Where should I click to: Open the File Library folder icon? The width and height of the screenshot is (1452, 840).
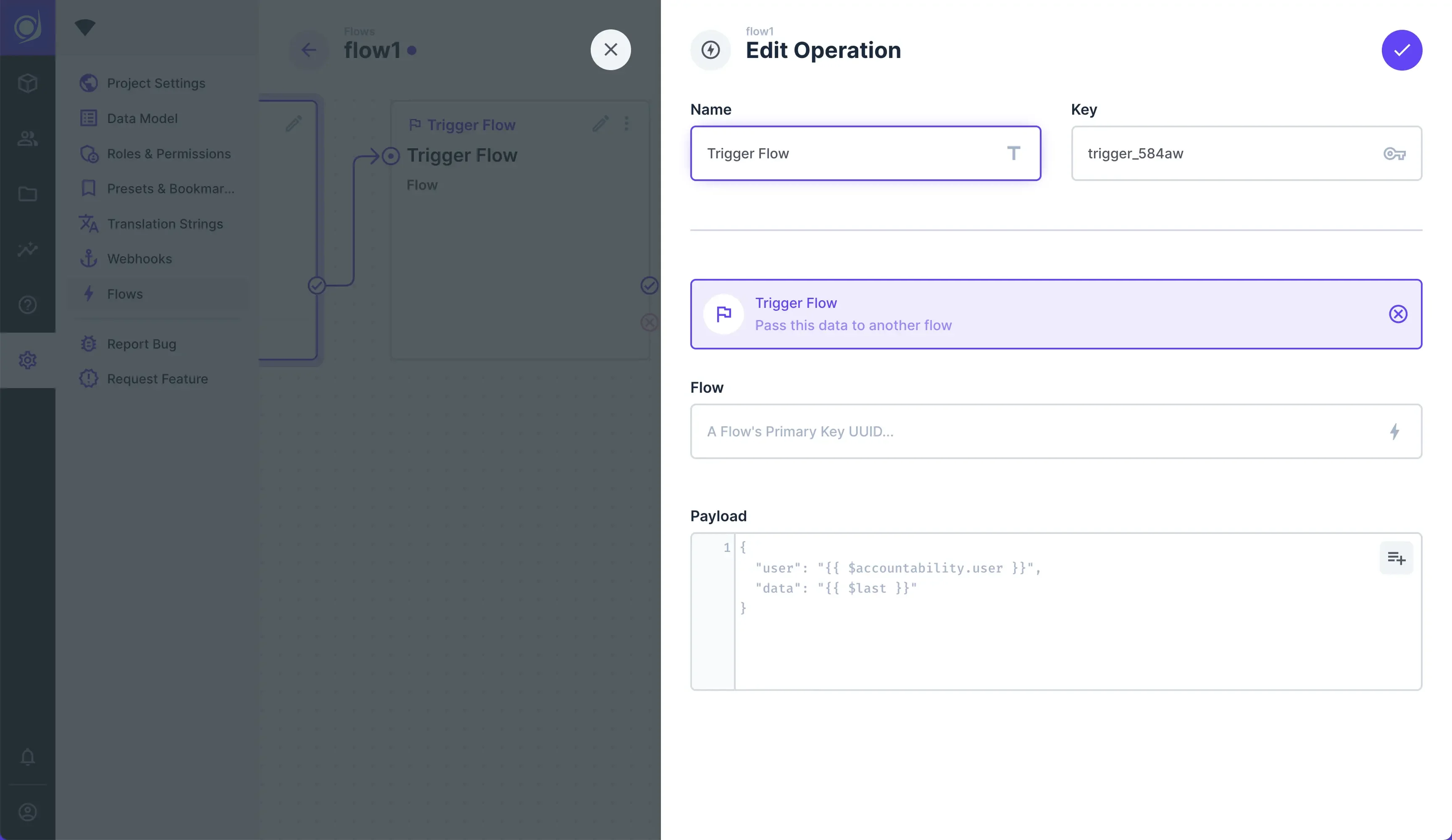pyautogui.click(x=28, y=194)
